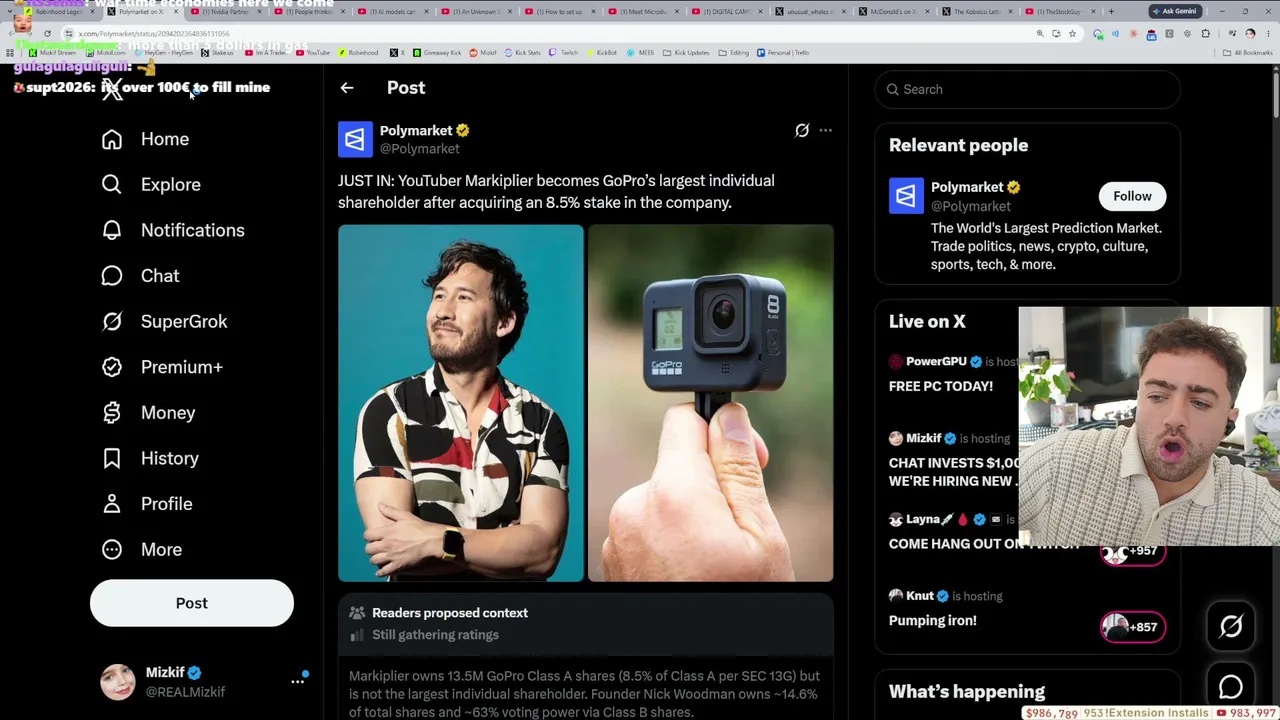Switch to the How to set up tab
This screenshot has width=1280, height=720.
559,12
